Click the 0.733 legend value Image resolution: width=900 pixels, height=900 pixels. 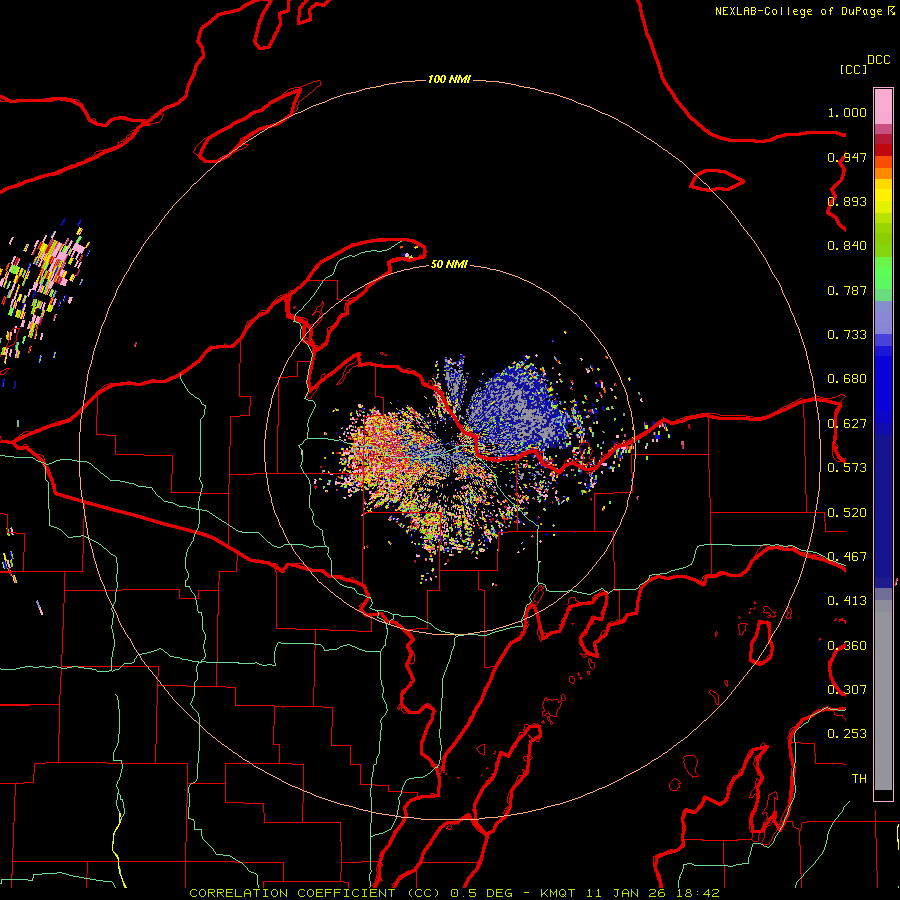(847, 335)
